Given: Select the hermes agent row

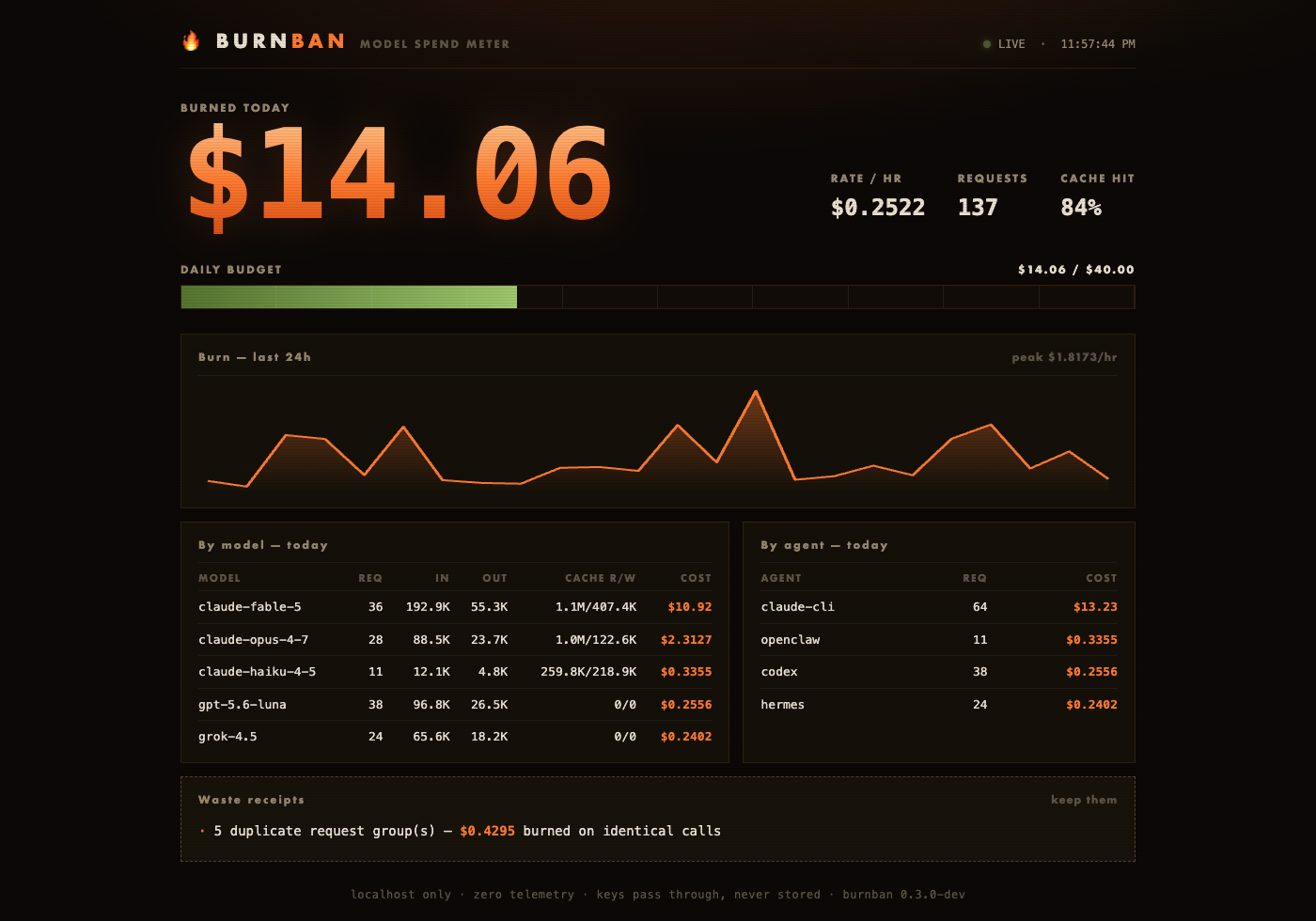Looking at the screenshot, I should point(939,705).
